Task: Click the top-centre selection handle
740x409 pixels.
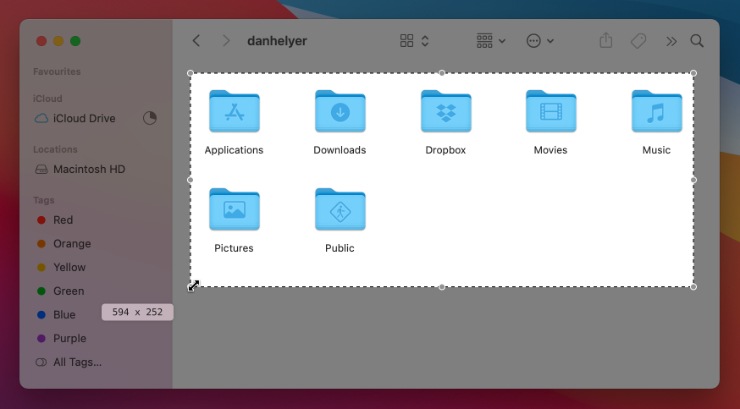Action: (x=442, y=73)
